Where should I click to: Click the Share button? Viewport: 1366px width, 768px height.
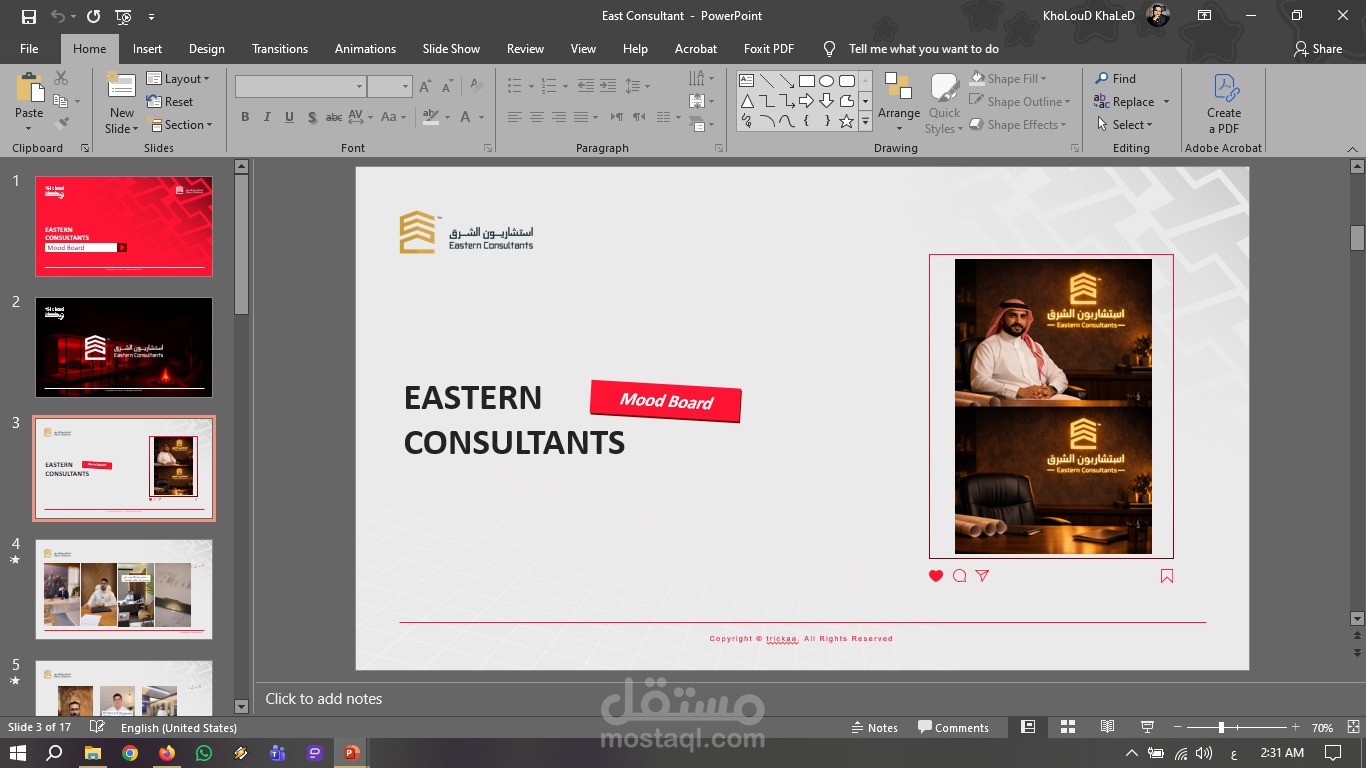point(1318,48)
